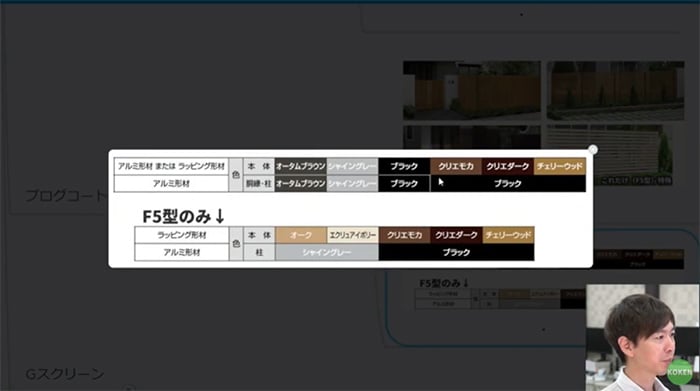Click 'アルミ形材' cell in upper table
The image size is (700, 391).
171,183
